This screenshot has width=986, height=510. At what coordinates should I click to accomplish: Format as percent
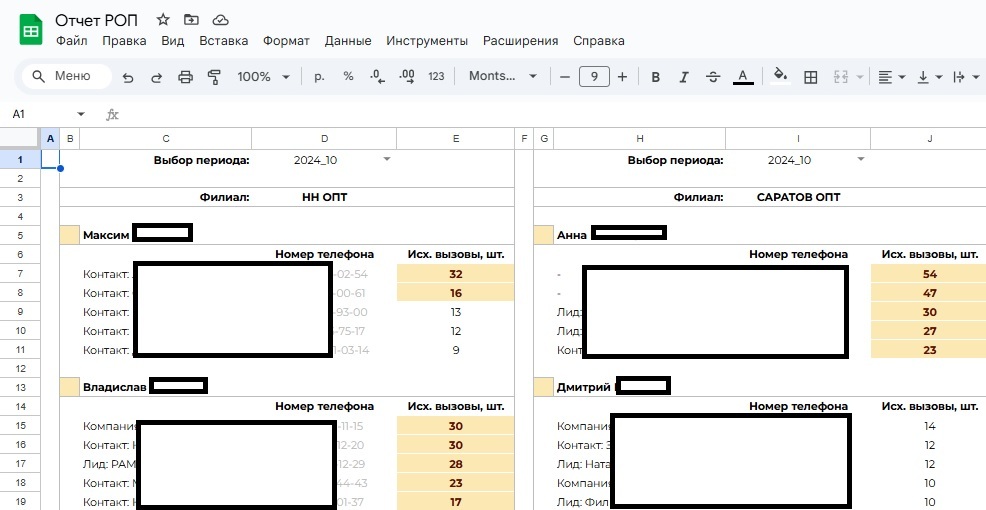tap(348, 77)
